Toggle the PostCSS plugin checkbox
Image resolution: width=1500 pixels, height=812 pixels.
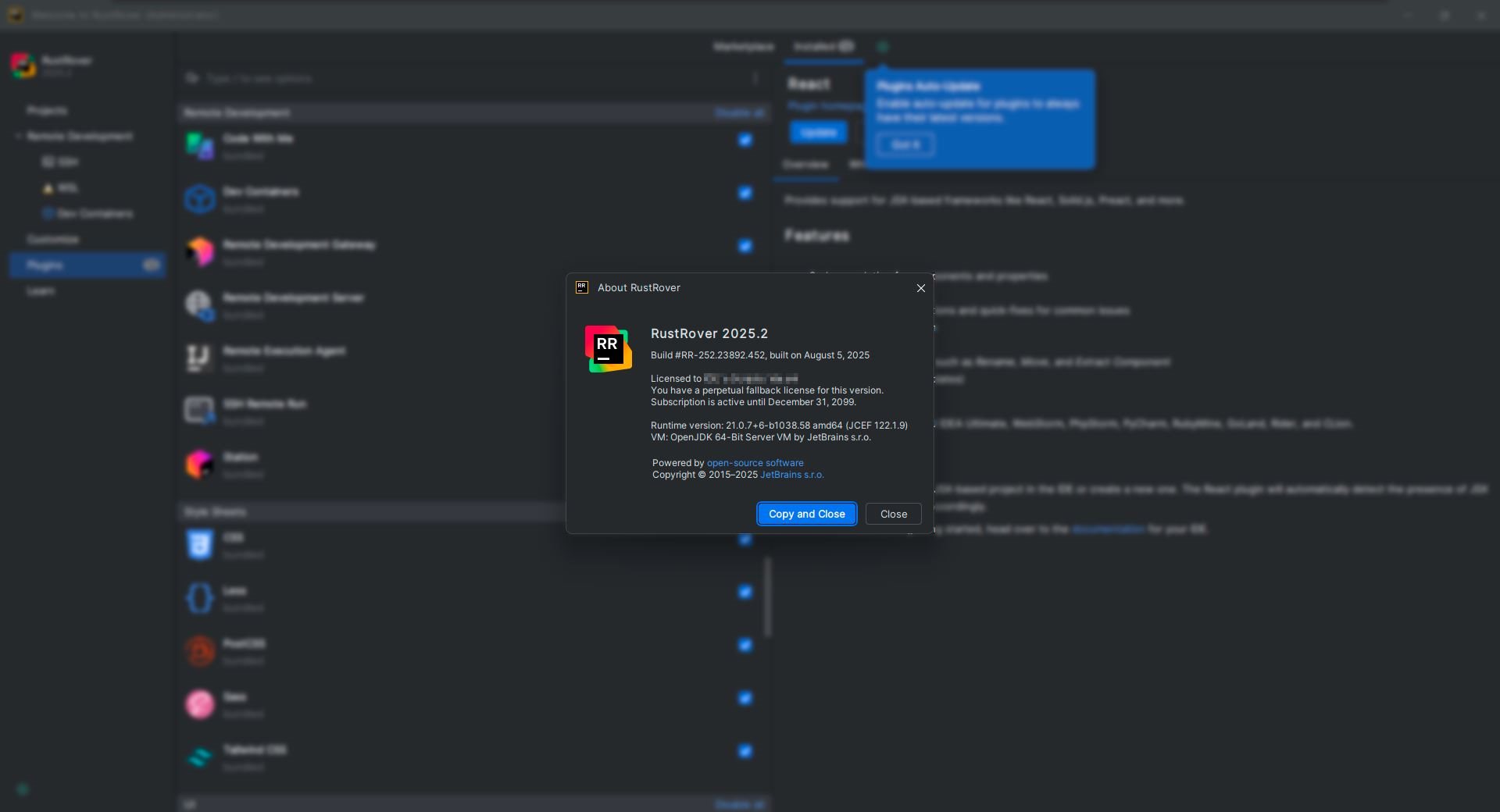[x=745, y=646]
